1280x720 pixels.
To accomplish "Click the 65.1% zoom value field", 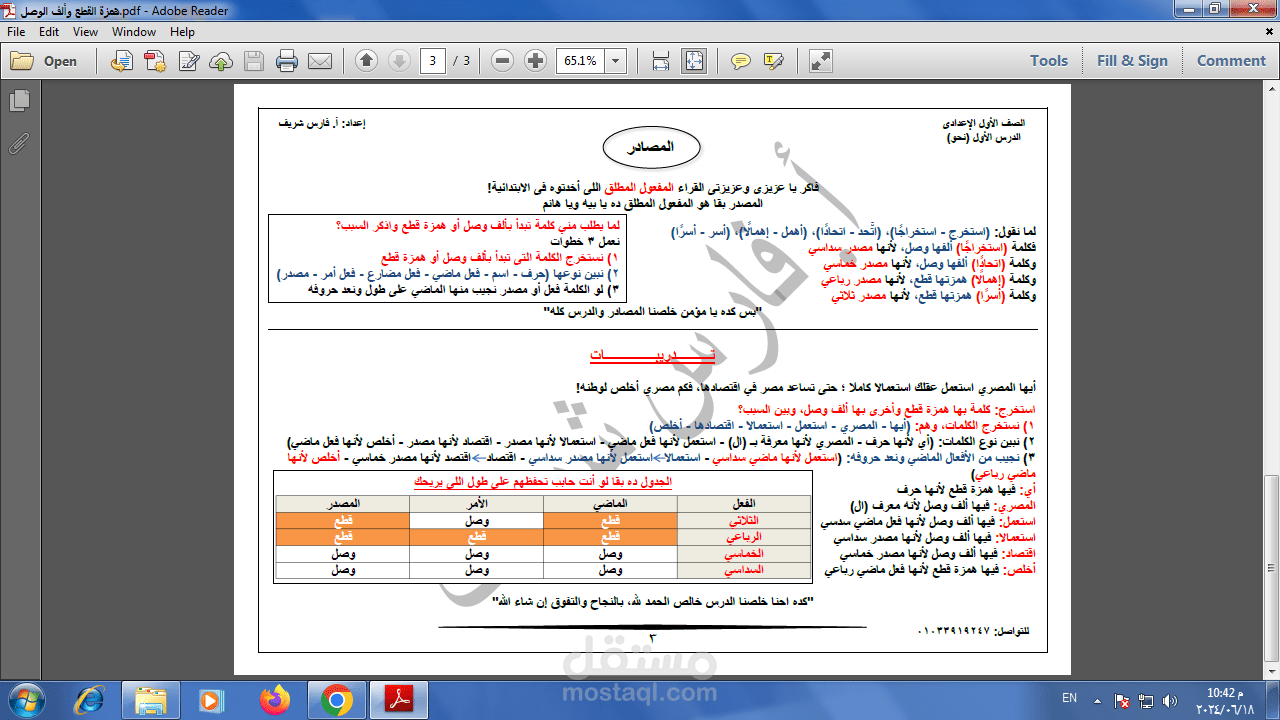I will (x=581, y=61).
